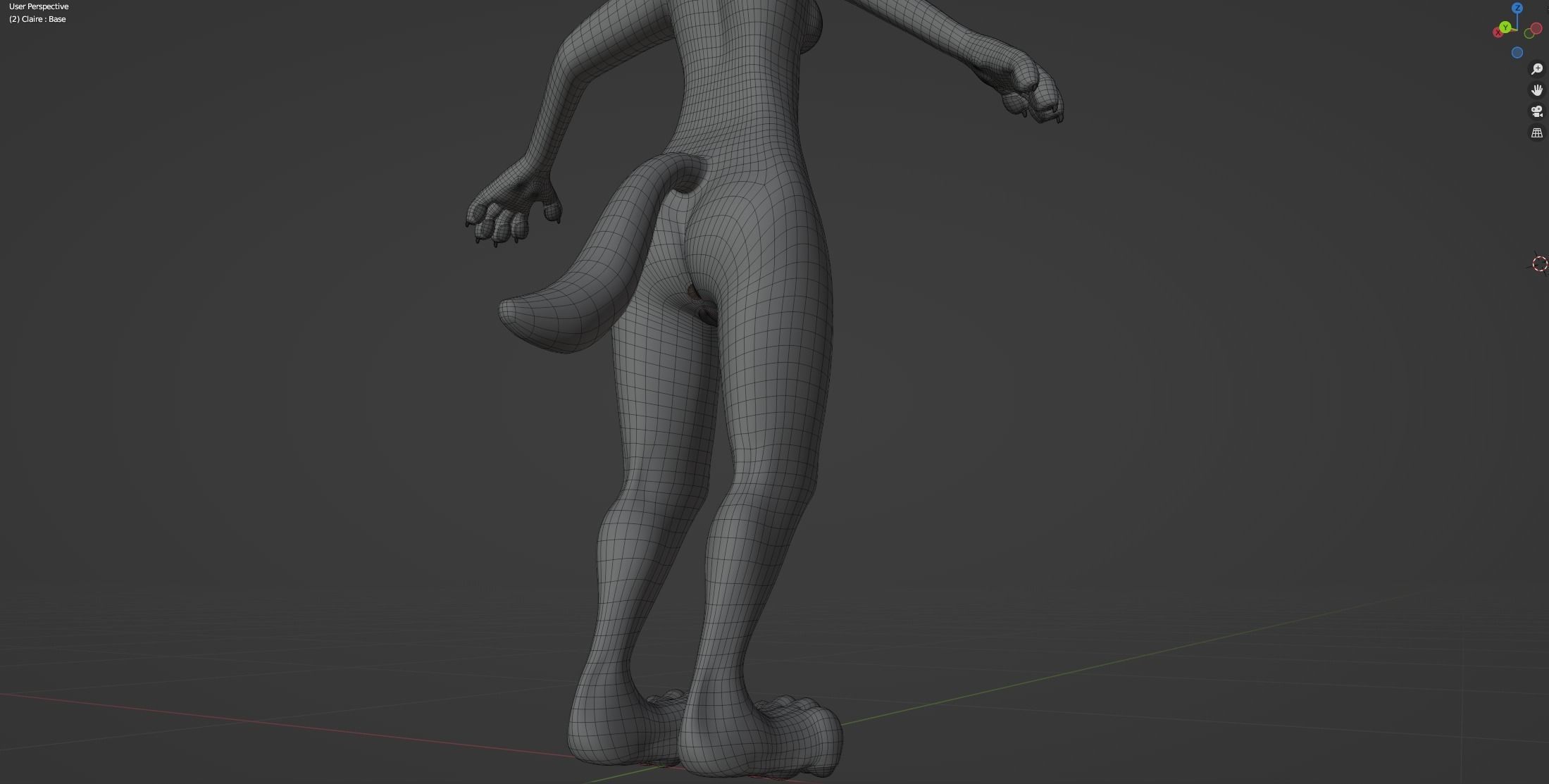Click the hand pan view icon
1549x784 pixels.
point(1537,90)
